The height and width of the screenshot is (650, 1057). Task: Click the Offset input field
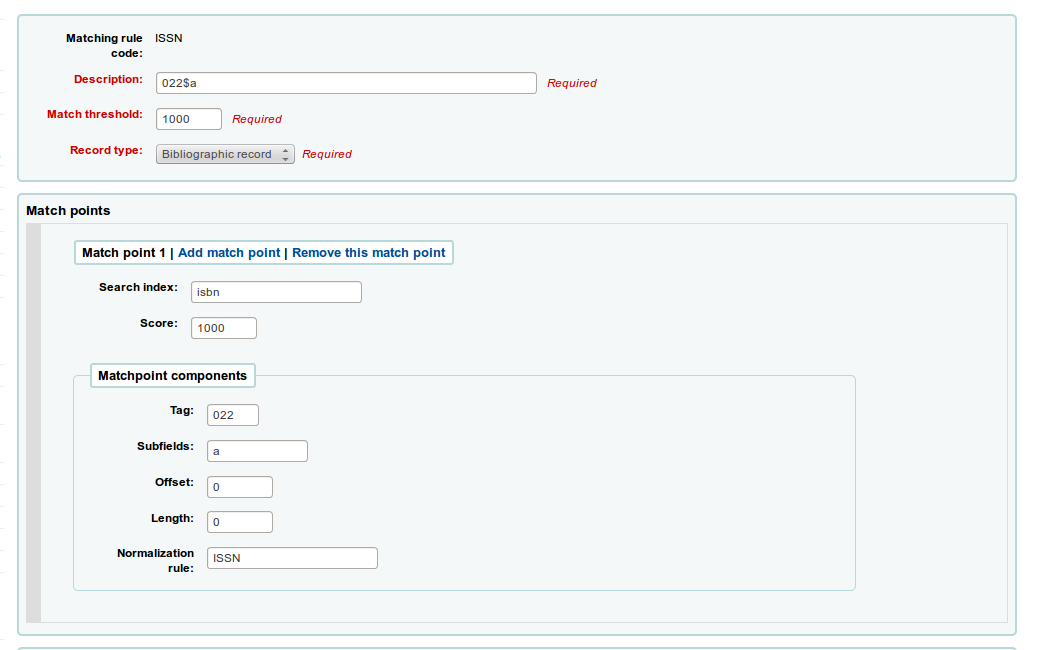point(239,487)
